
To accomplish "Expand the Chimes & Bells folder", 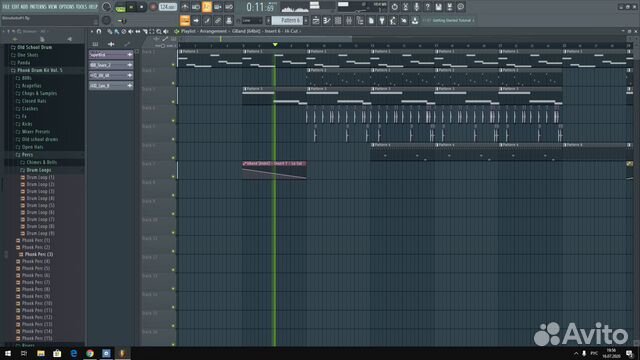I will [41, 162].
